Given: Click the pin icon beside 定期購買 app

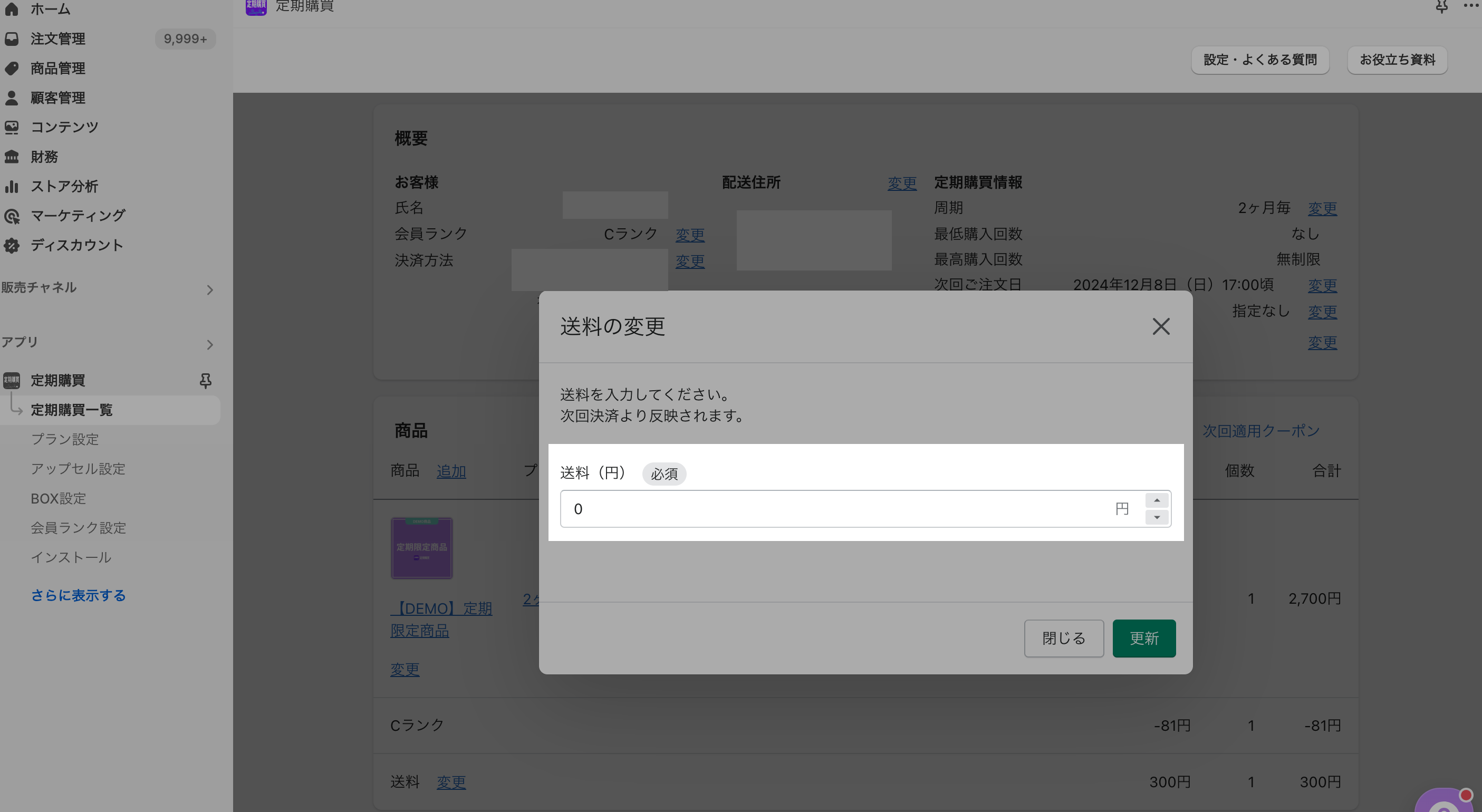Looking at the screenshot, I should [205, 381].
